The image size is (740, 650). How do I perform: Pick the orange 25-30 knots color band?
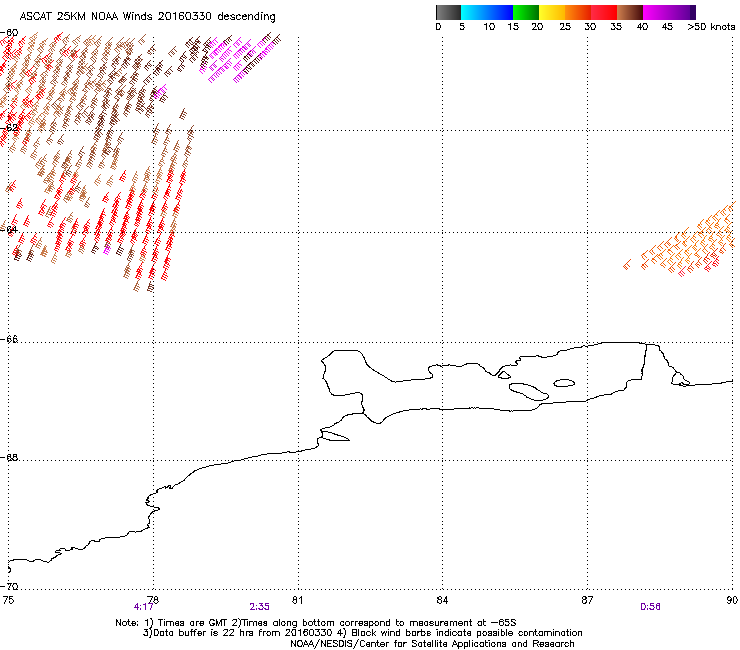click(578, 12)
